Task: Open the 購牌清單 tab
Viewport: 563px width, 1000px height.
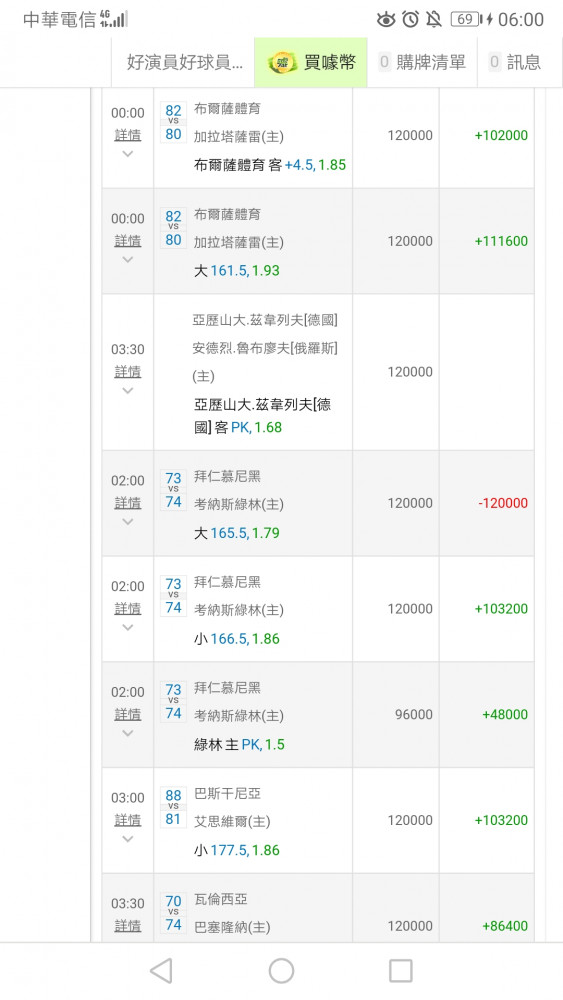Action: pos(422,62)
